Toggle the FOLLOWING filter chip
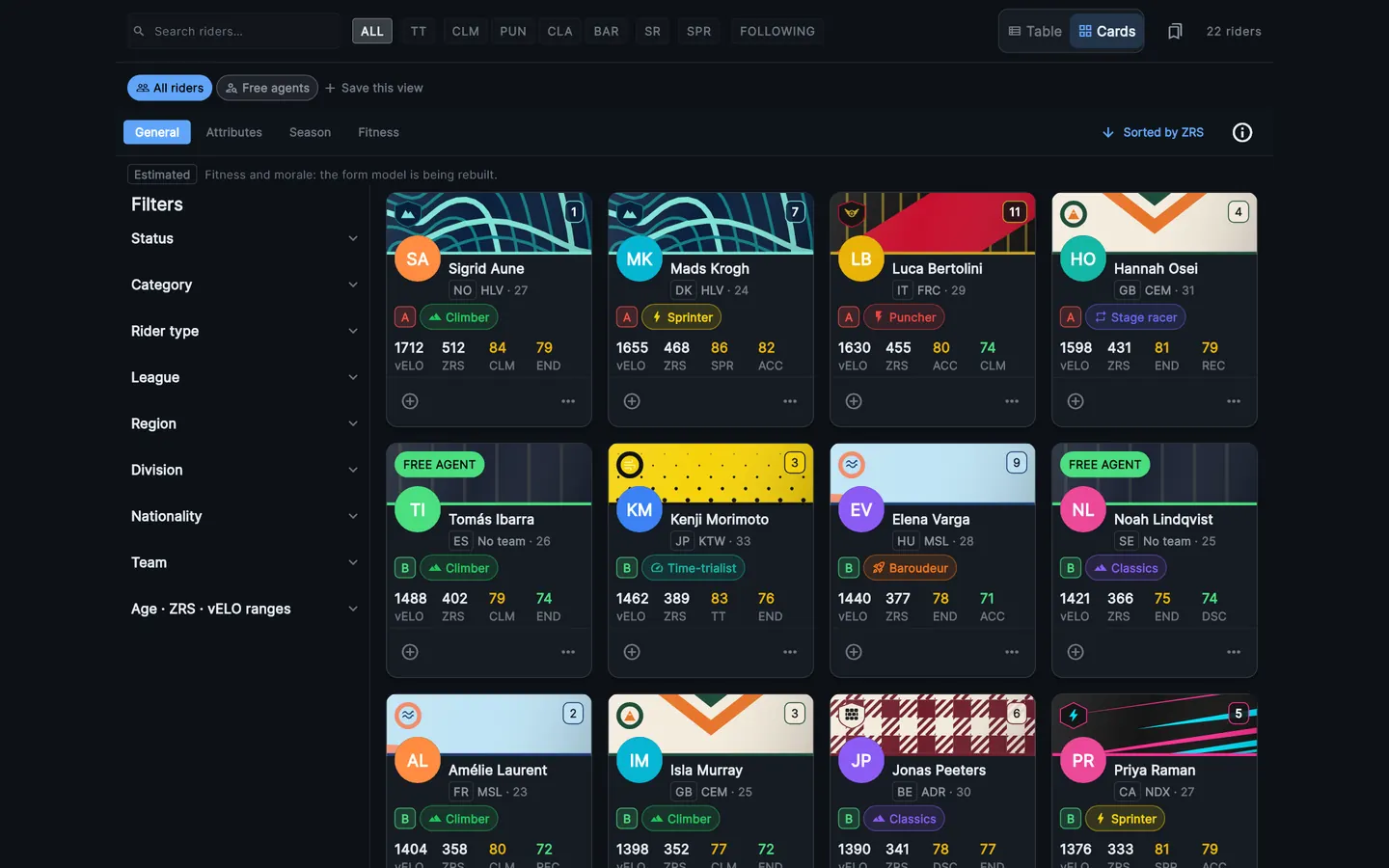The image size is (1389, 868). pos(777,31)
